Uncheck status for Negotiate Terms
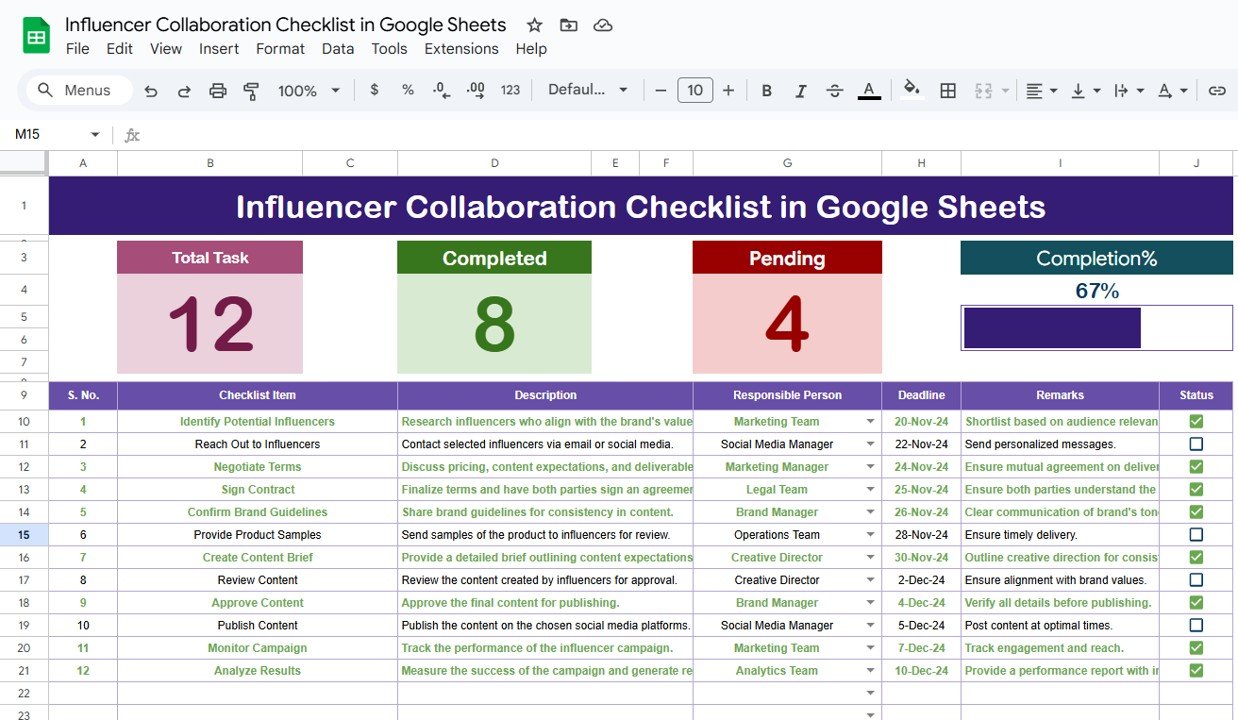The image size is (1238, 720). point(1196,467)
